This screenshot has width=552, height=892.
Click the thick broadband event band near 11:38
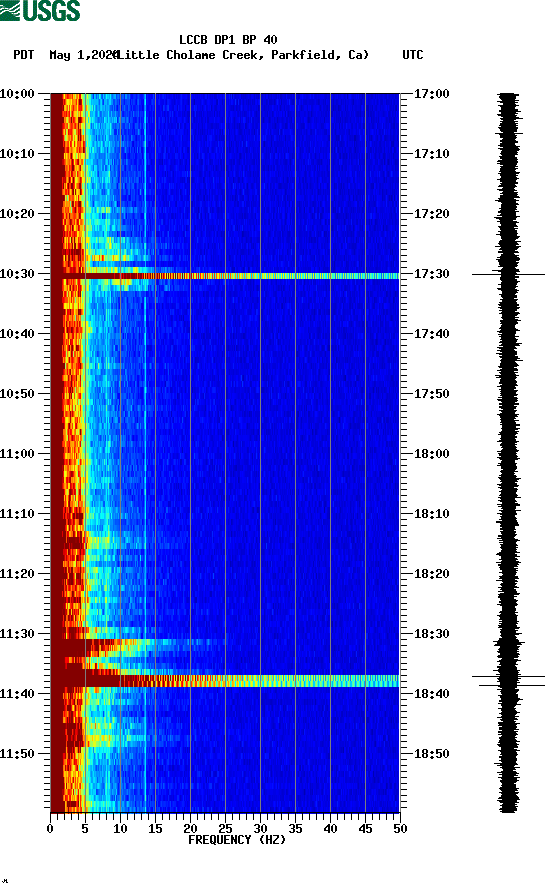pyautogui.click(x=225, y=681)
